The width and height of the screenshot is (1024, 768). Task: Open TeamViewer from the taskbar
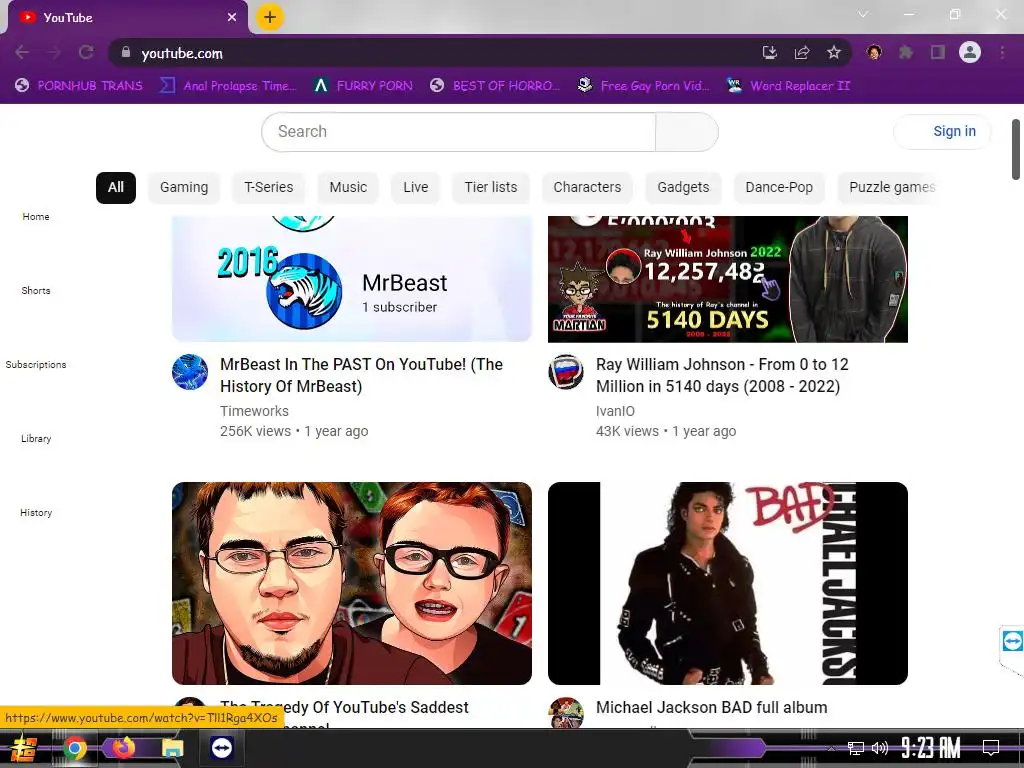click(221, 748)
